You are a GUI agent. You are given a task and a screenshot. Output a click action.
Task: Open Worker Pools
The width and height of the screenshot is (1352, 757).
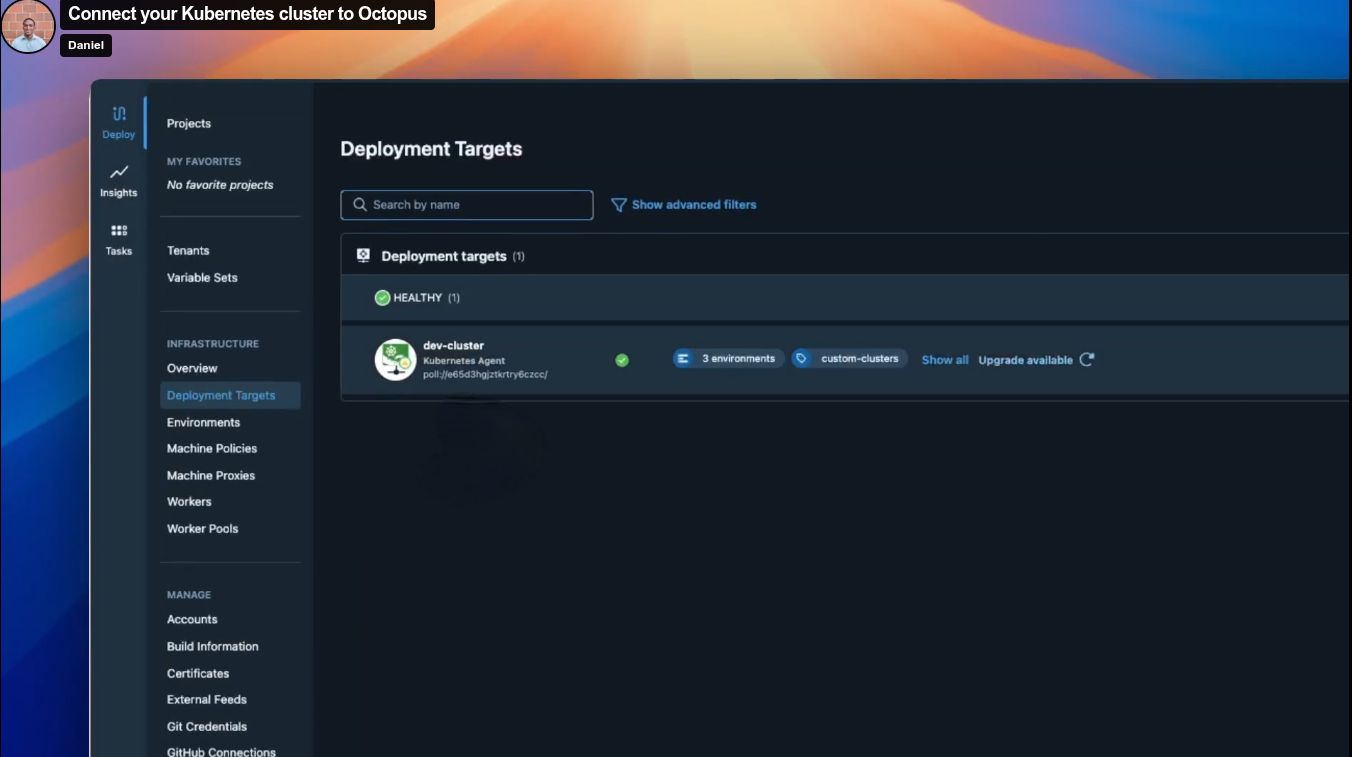coord(203,529)
